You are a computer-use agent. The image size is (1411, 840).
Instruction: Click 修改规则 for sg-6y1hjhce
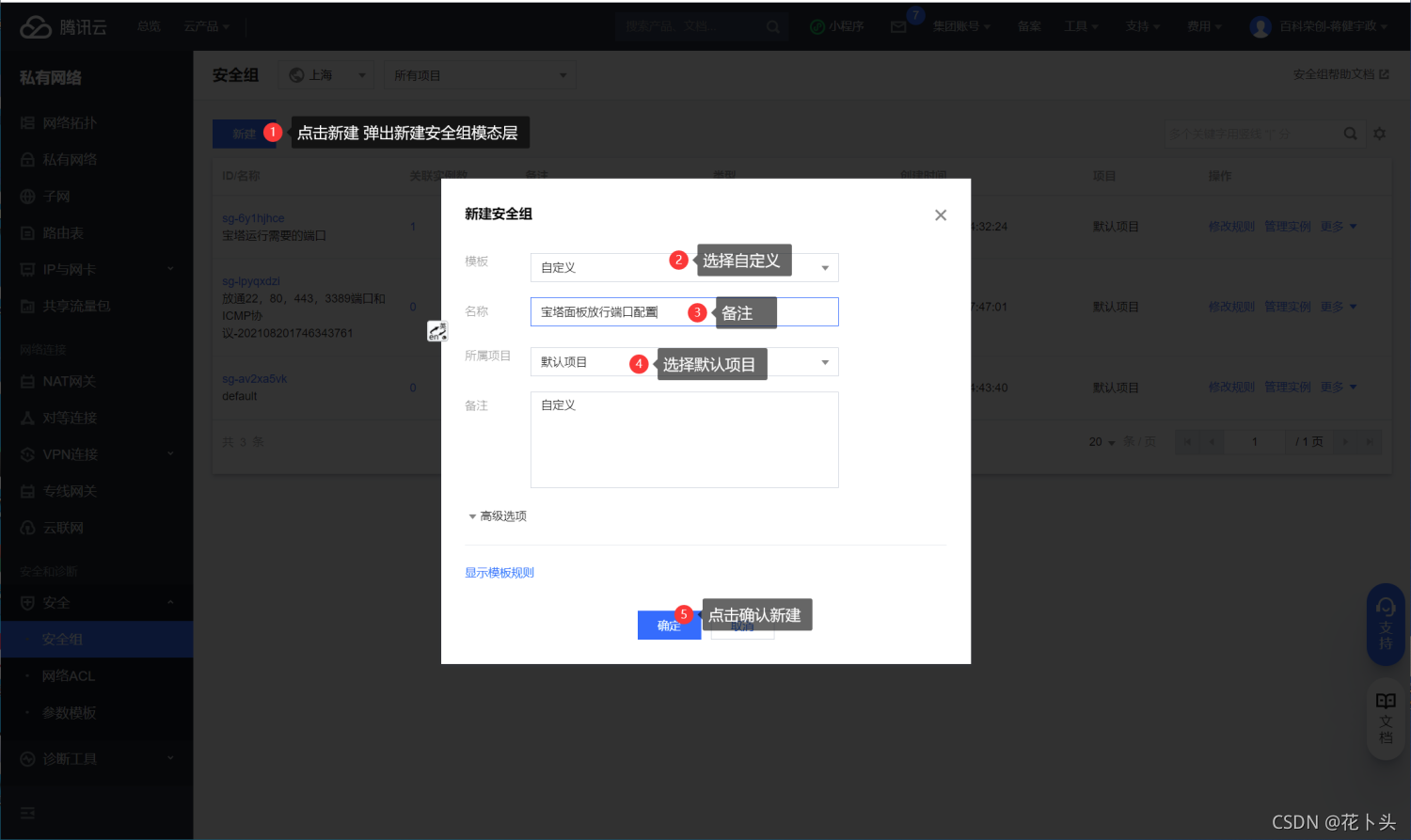[1231, 227]
